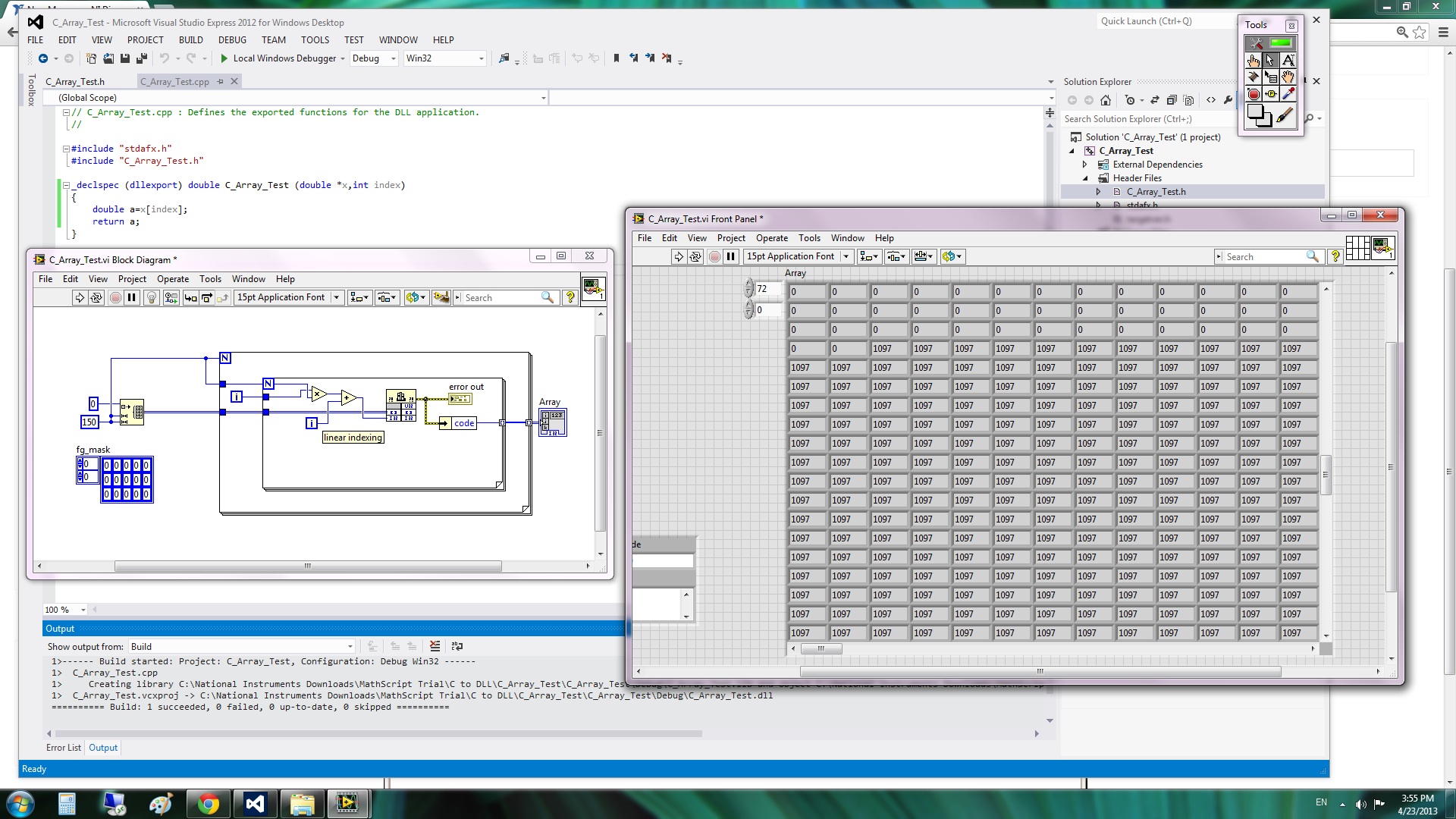Toggle Highlight Execution light bulb
This screenshot has width=1456, height=819.
pos(152,298)
